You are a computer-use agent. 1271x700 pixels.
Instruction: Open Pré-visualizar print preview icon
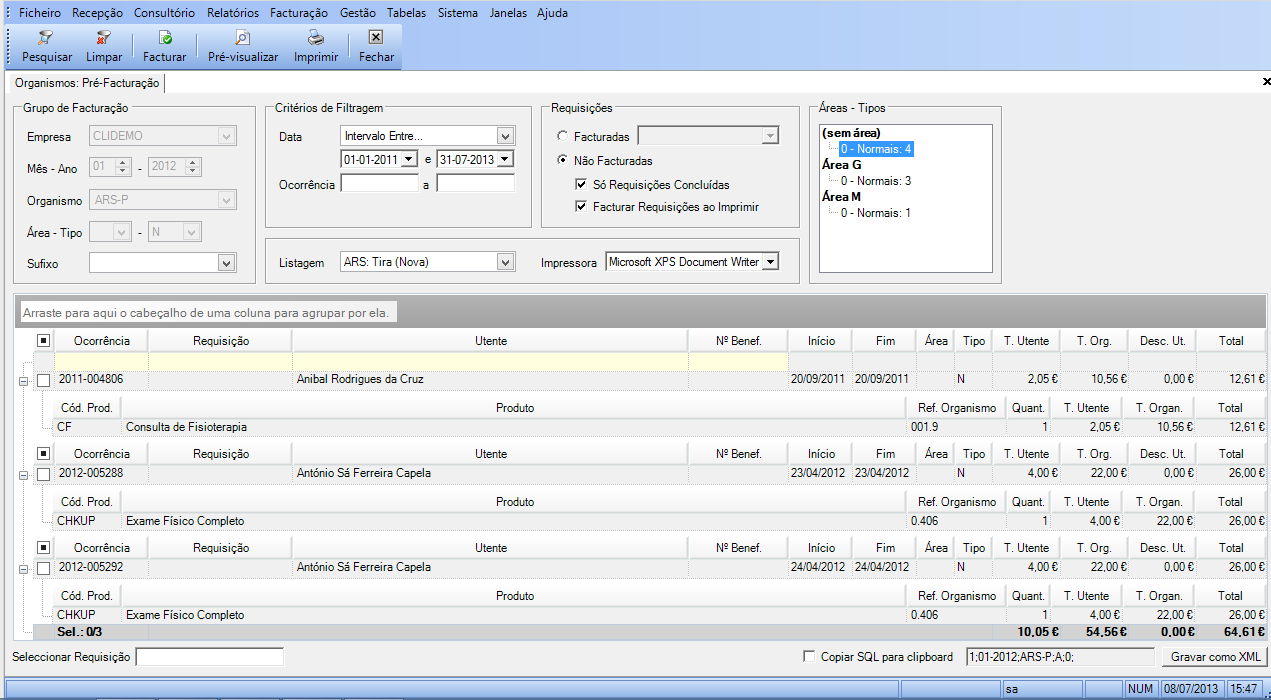[x=243, y=38]
